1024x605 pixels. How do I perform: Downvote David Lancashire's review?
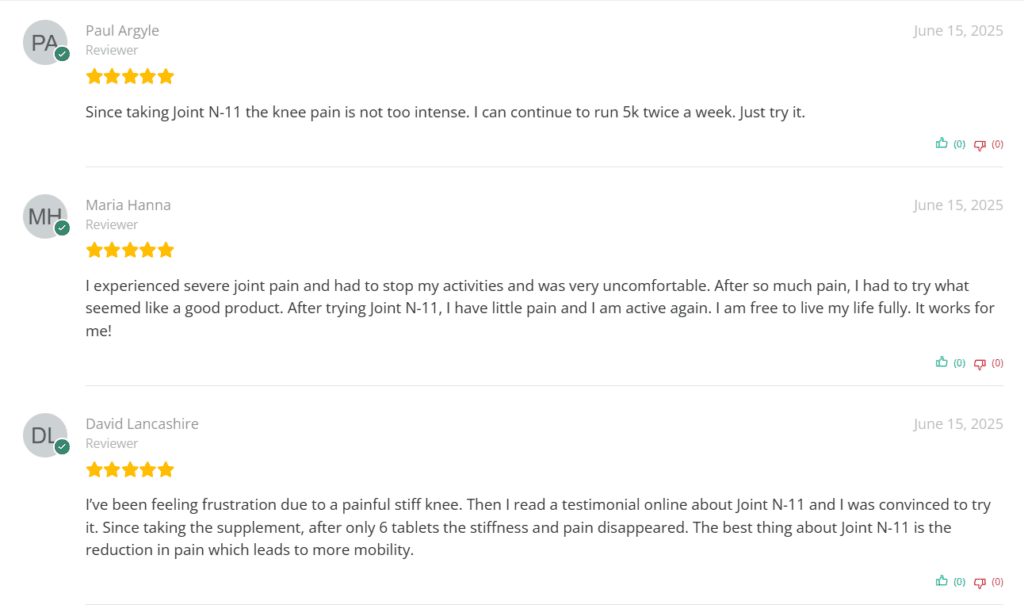point(980,583)
